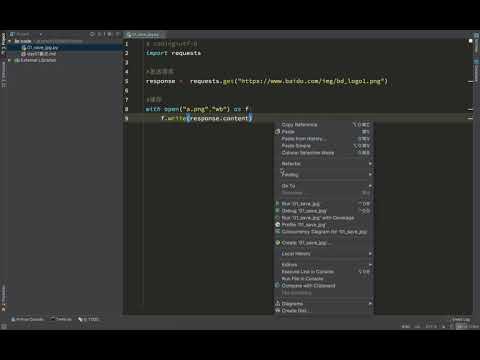480x360 pixels.
Task: Click the Compare with Clipboard icon
Action: (277, 286)
